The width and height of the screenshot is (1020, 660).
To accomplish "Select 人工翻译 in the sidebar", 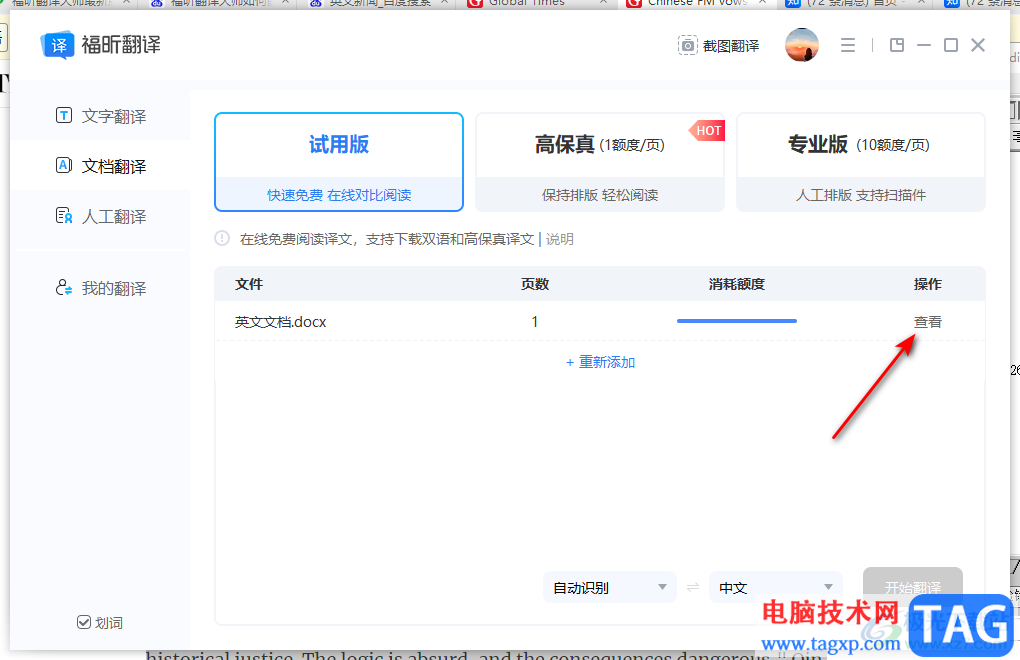I will (x=101, y=216).
